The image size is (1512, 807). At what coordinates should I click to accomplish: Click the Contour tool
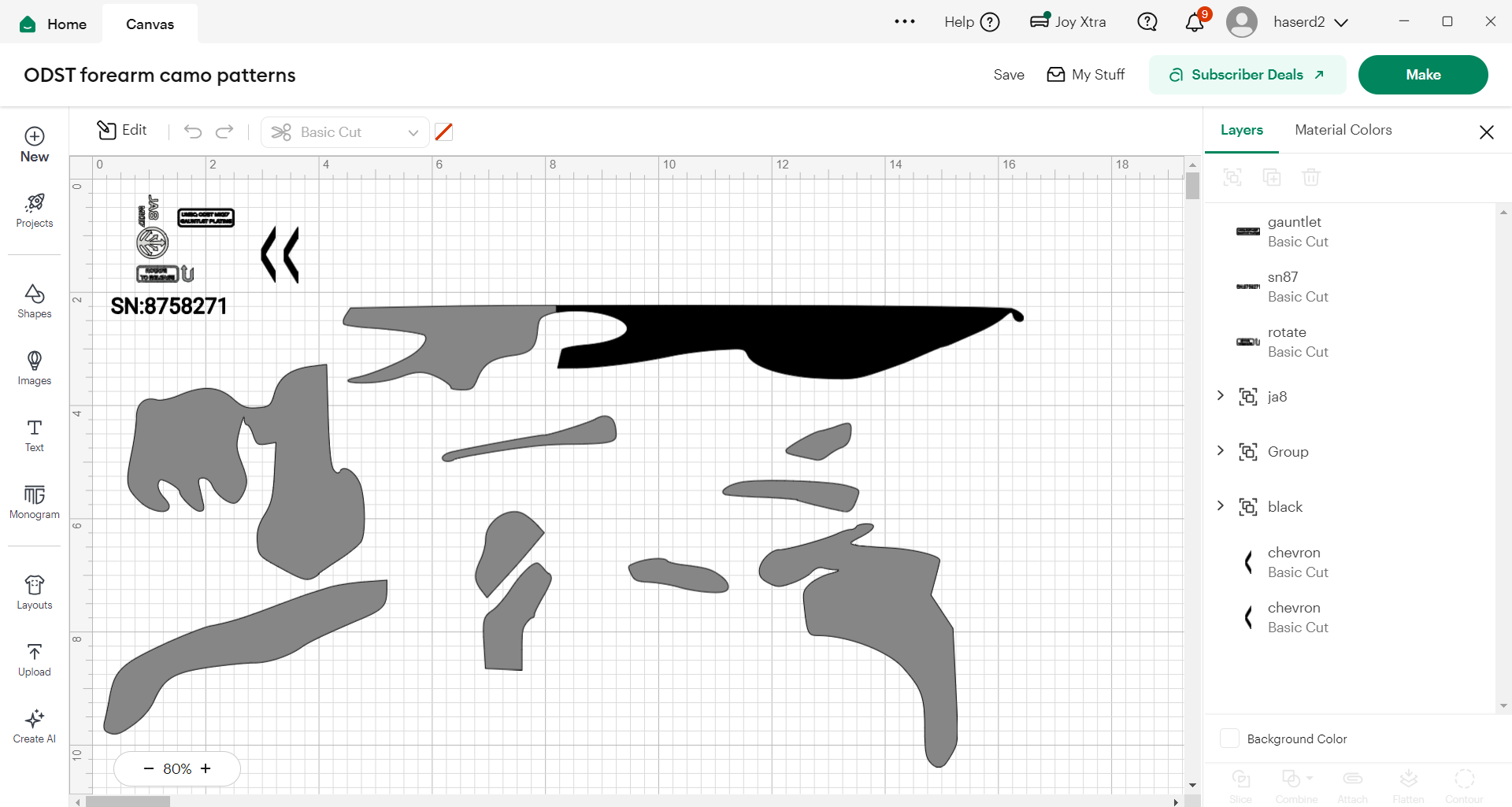[1464, 785]
